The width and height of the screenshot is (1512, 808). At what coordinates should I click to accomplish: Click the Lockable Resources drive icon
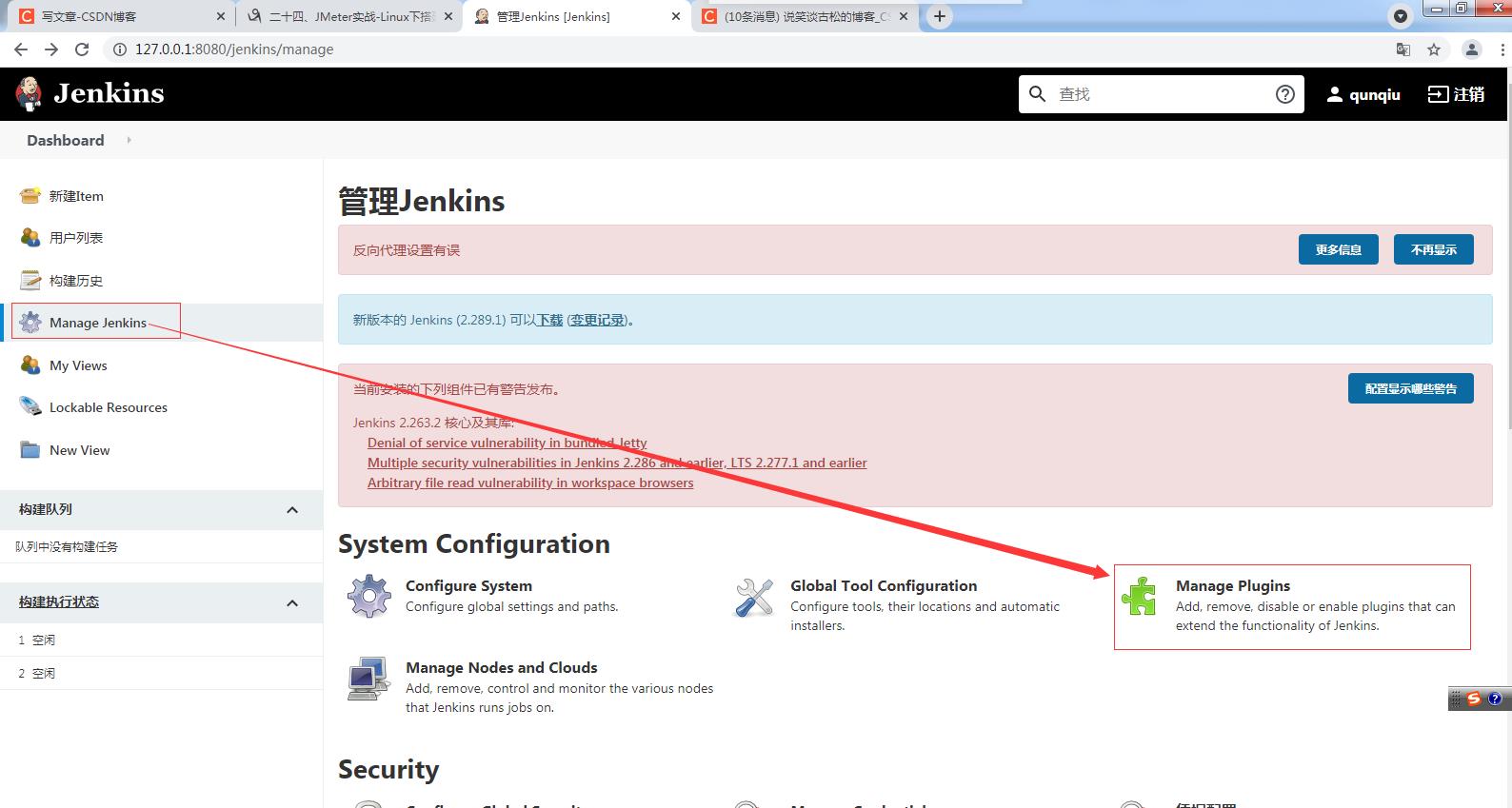(x=30, y=407)
